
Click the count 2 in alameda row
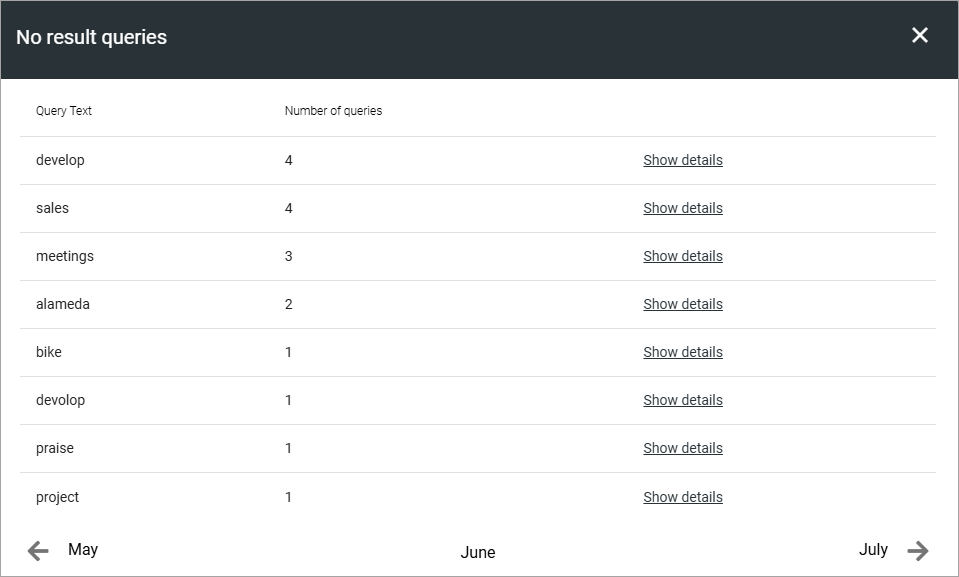289,304
